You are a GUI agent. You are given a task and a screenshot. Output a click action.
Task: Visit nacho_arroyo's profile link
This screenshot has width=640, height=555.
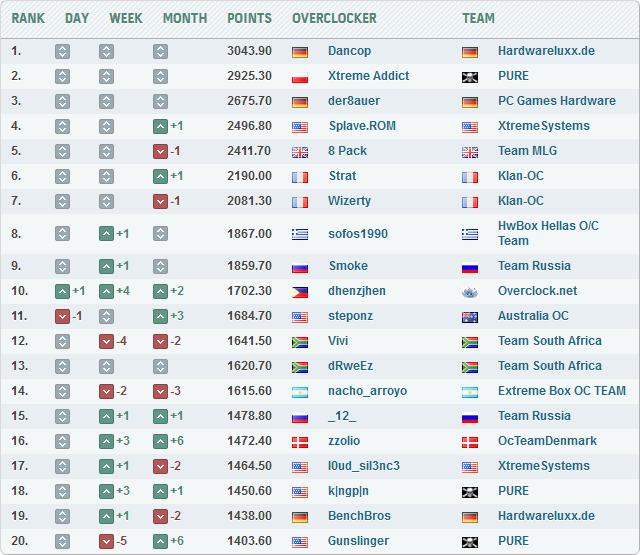tap(367, 391)
